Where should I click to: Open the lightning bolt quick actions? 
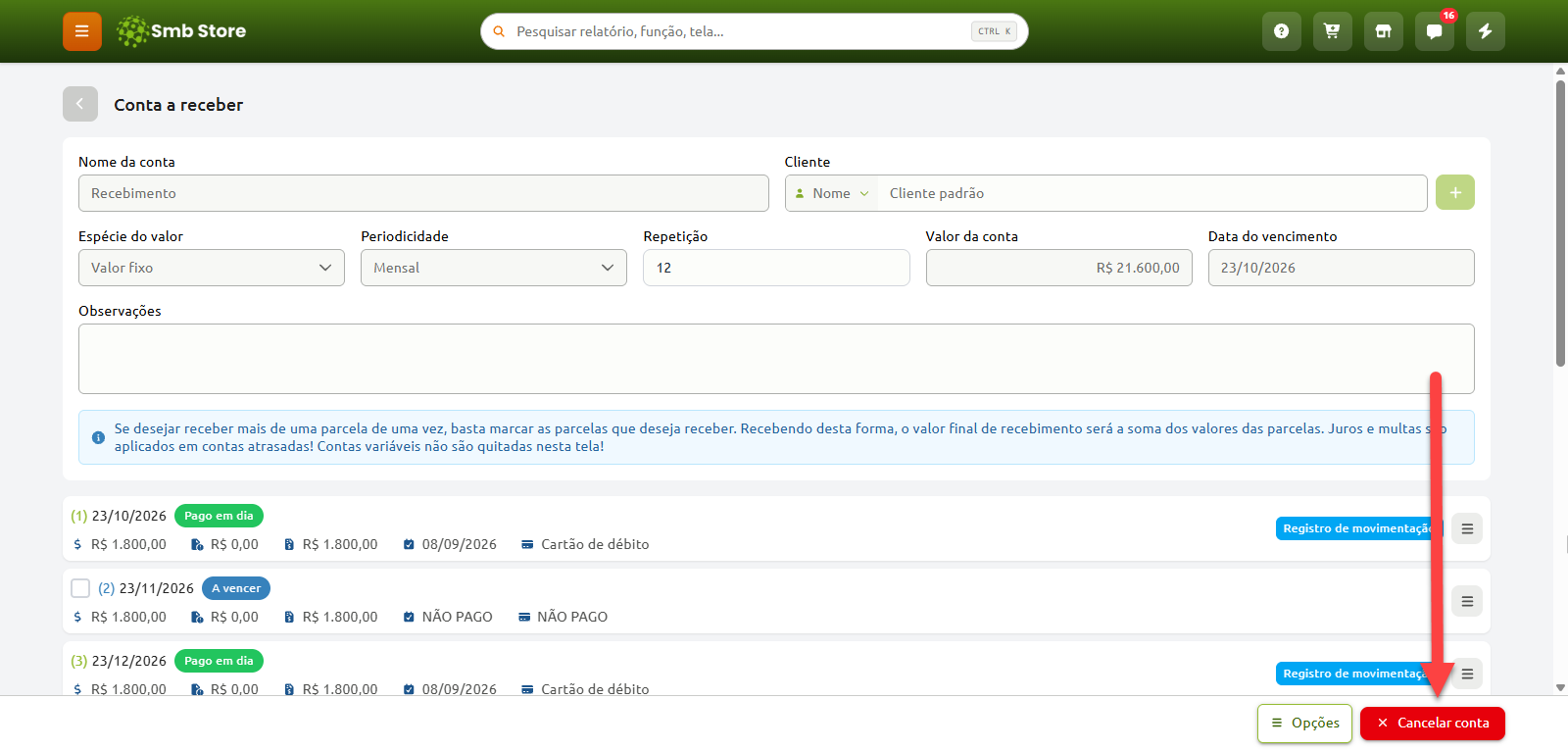click(x=1486, y=31)
